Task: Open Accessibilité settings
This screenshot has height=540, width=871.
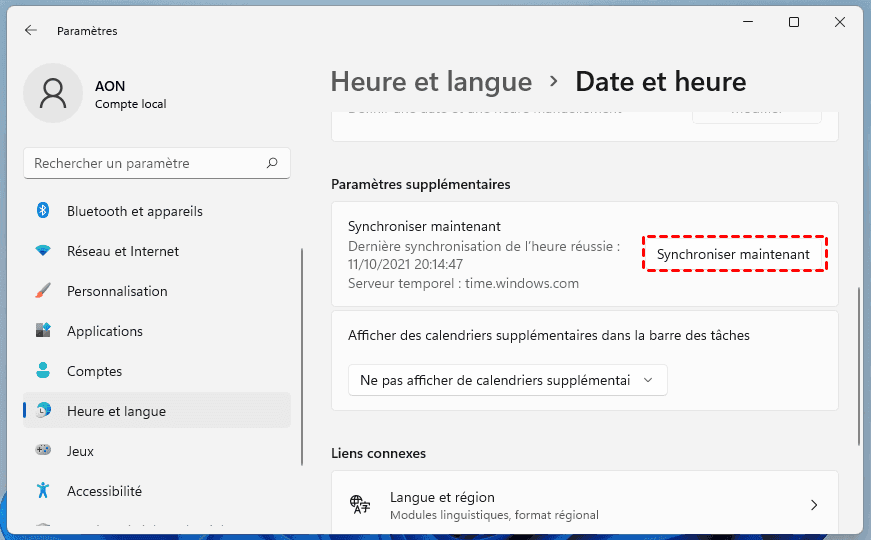Action: pyautogui.click(x=157, y=491)
